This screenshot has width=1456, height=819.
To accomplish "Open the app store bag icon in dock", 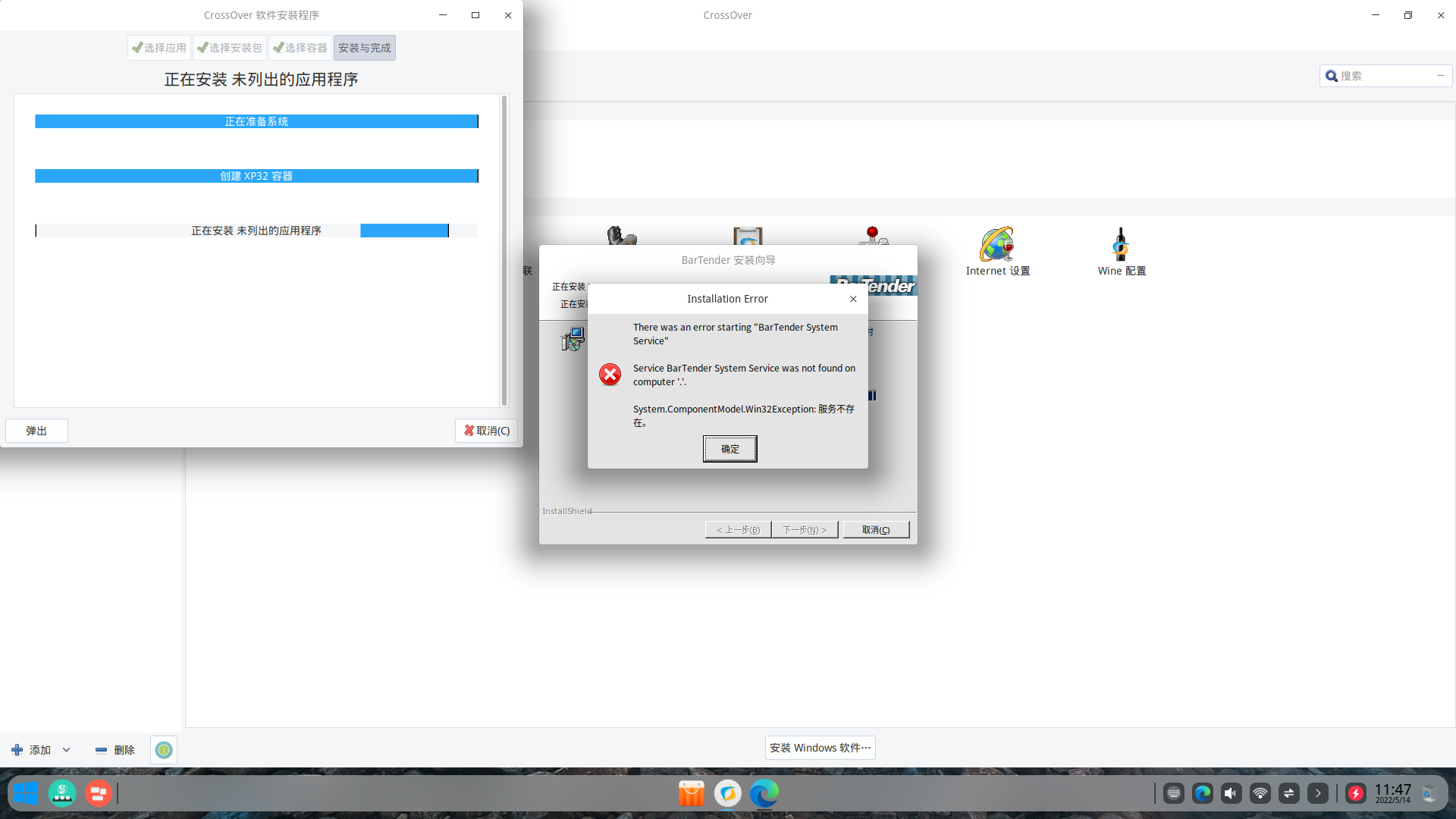I will coord(691,793).
